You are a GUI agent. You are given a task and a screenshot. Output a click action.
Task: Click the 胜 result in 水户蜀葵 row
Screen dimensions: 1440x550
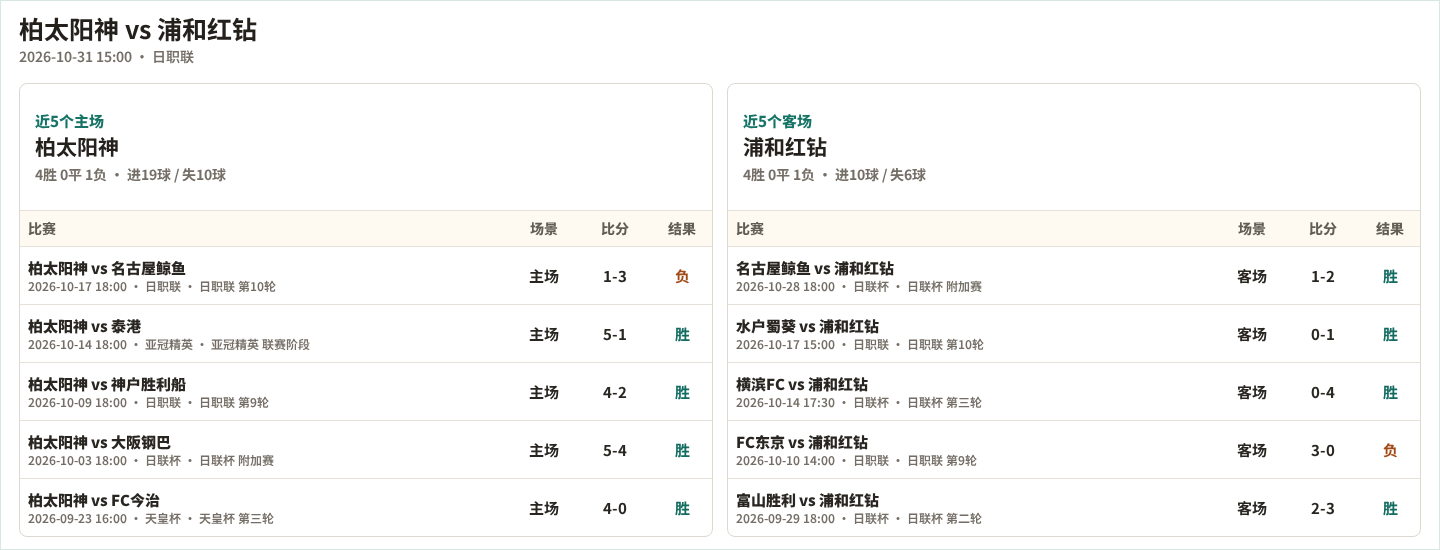(1390, 334)
